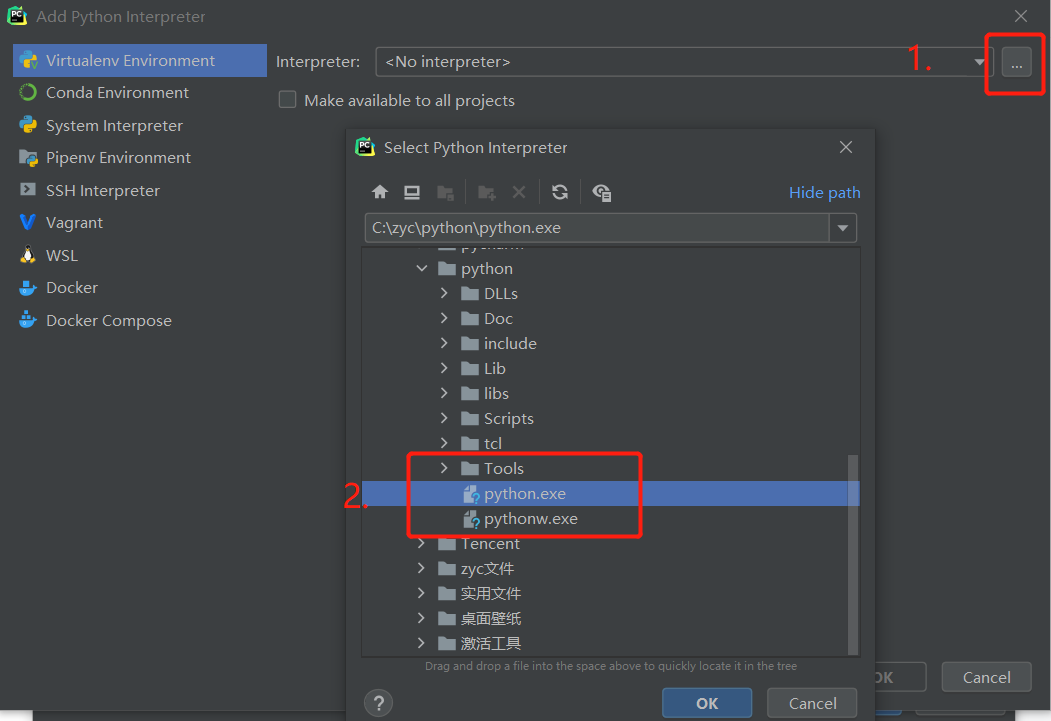This screenshot has width=1051, height=721.
Task: Enable Make available to all projects
Action: click(x=288, y=100)
